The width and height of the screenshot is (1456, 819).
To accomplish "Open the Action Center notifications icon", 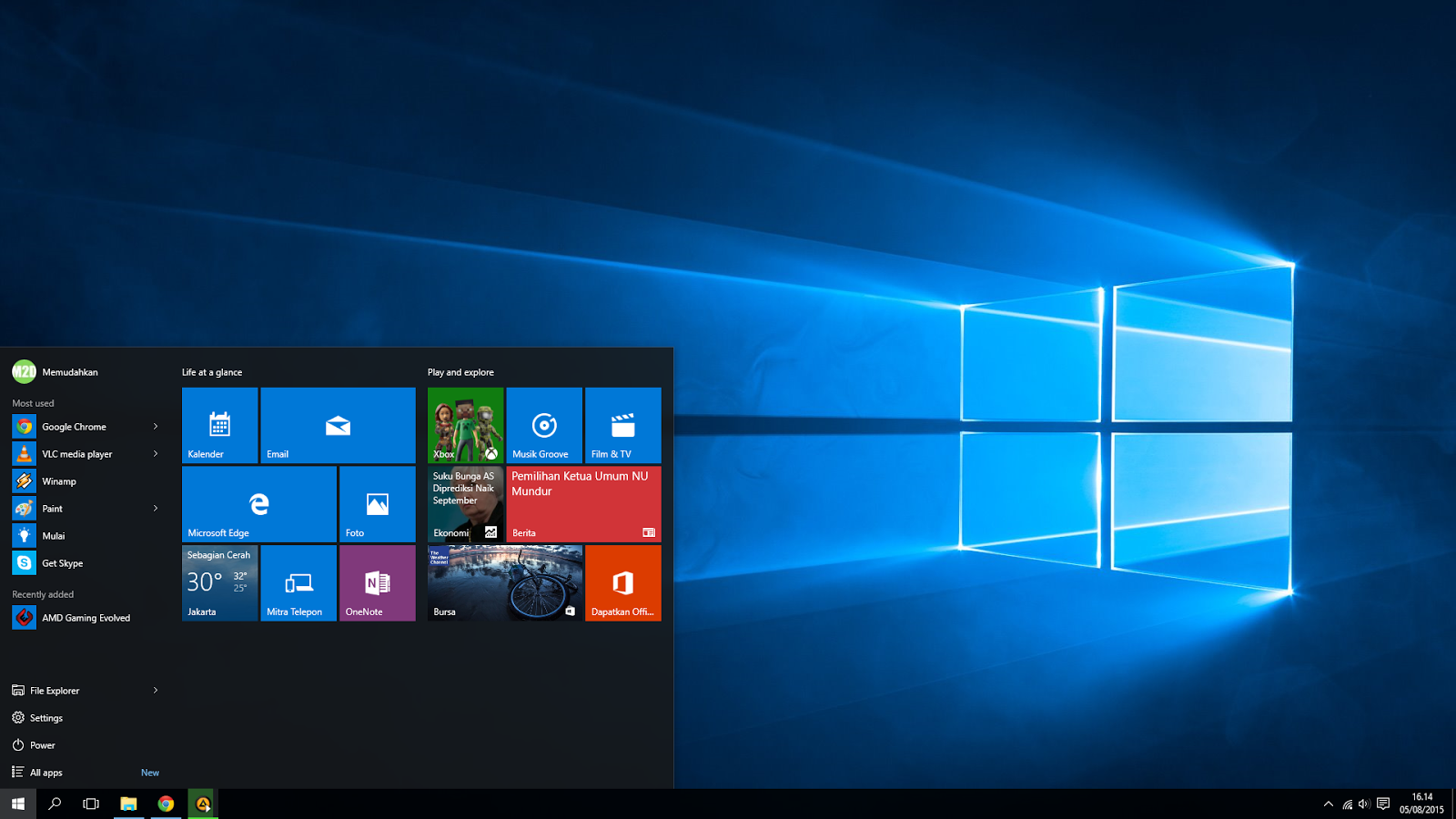I will tap(1383, 804).
